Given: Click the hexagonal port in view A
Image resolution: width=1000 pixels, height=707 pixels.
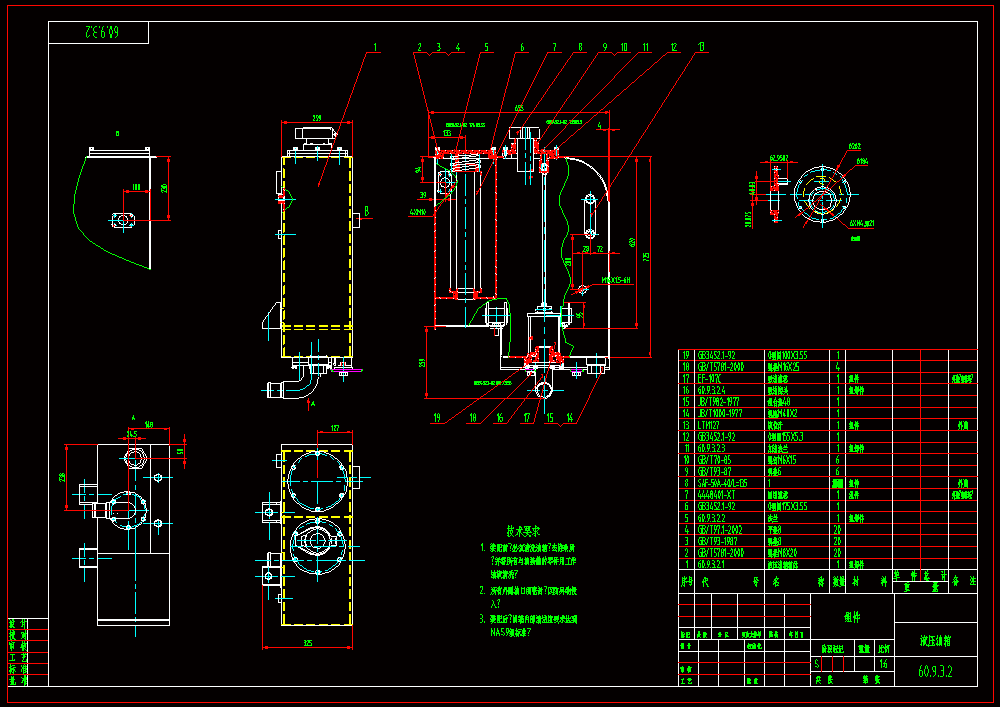Looking at the screenshot, I should click(136, 457).
